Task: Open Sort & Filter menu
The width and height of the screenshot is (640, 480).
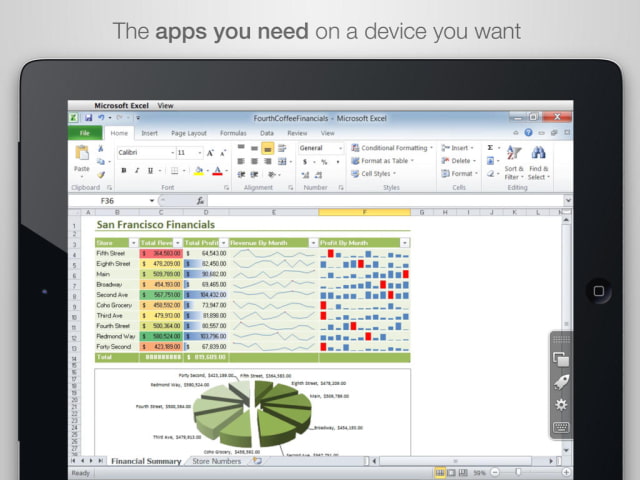Action: point(514,162)
